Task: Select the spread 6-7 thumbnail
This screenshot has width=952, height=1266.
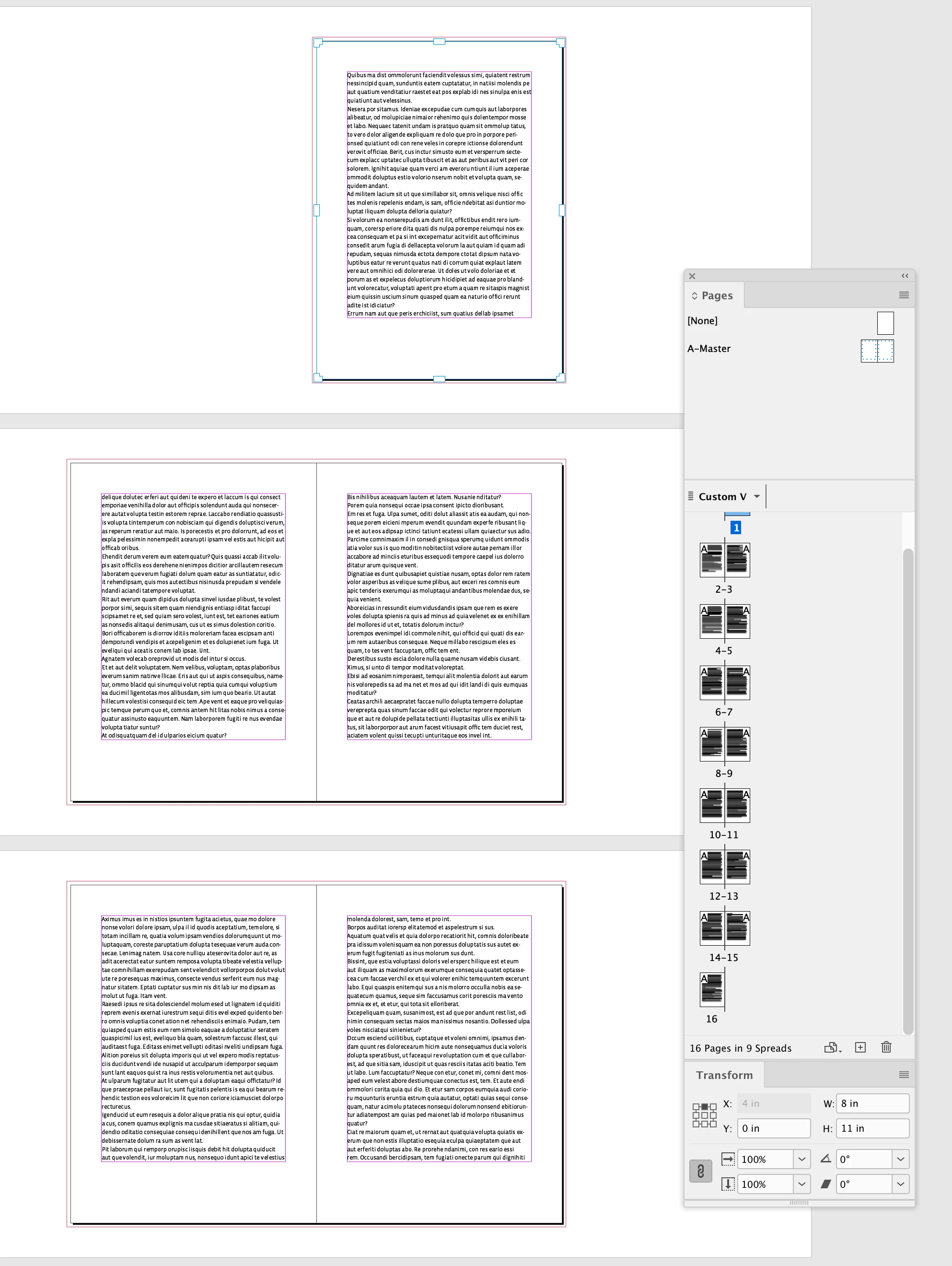Action: [724, 682]
